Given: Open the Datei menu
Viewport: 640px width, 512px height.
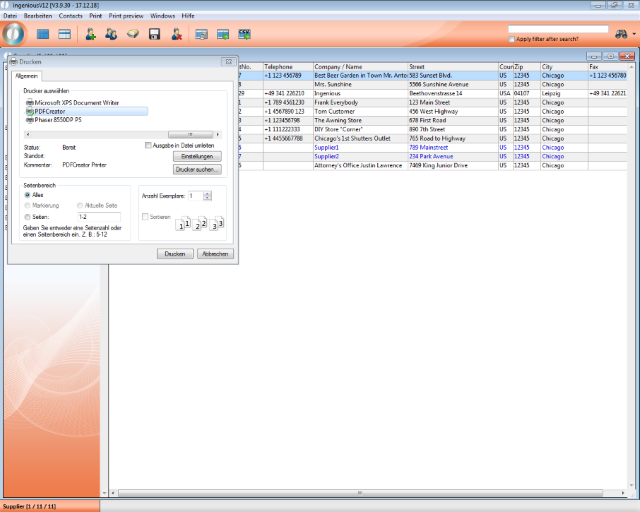Looking at the screenshot, I should point(10,16).
